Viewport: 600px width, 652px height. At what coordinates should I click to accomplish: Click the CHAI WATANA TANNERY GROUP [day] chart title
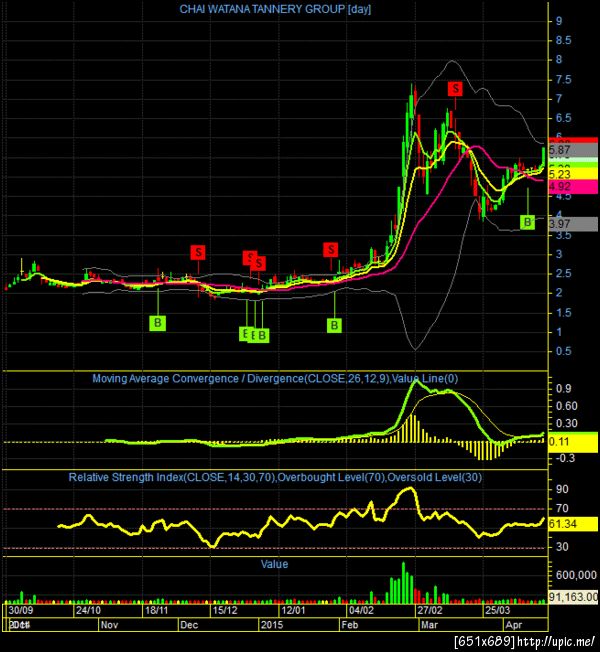coord(275,9)
